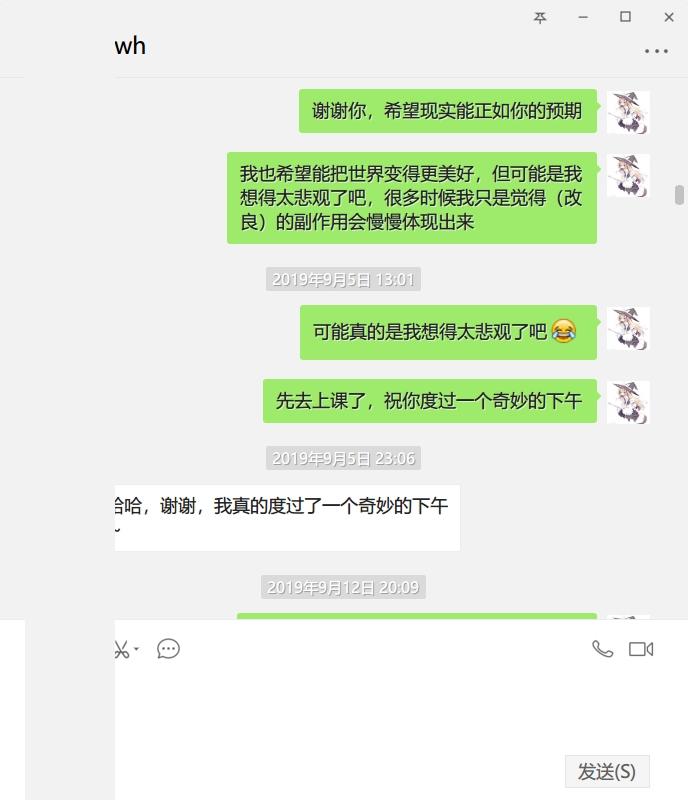This screenshot has height=800, width=688.
Task: Click the wh contact name title
Action: (130, 46)
